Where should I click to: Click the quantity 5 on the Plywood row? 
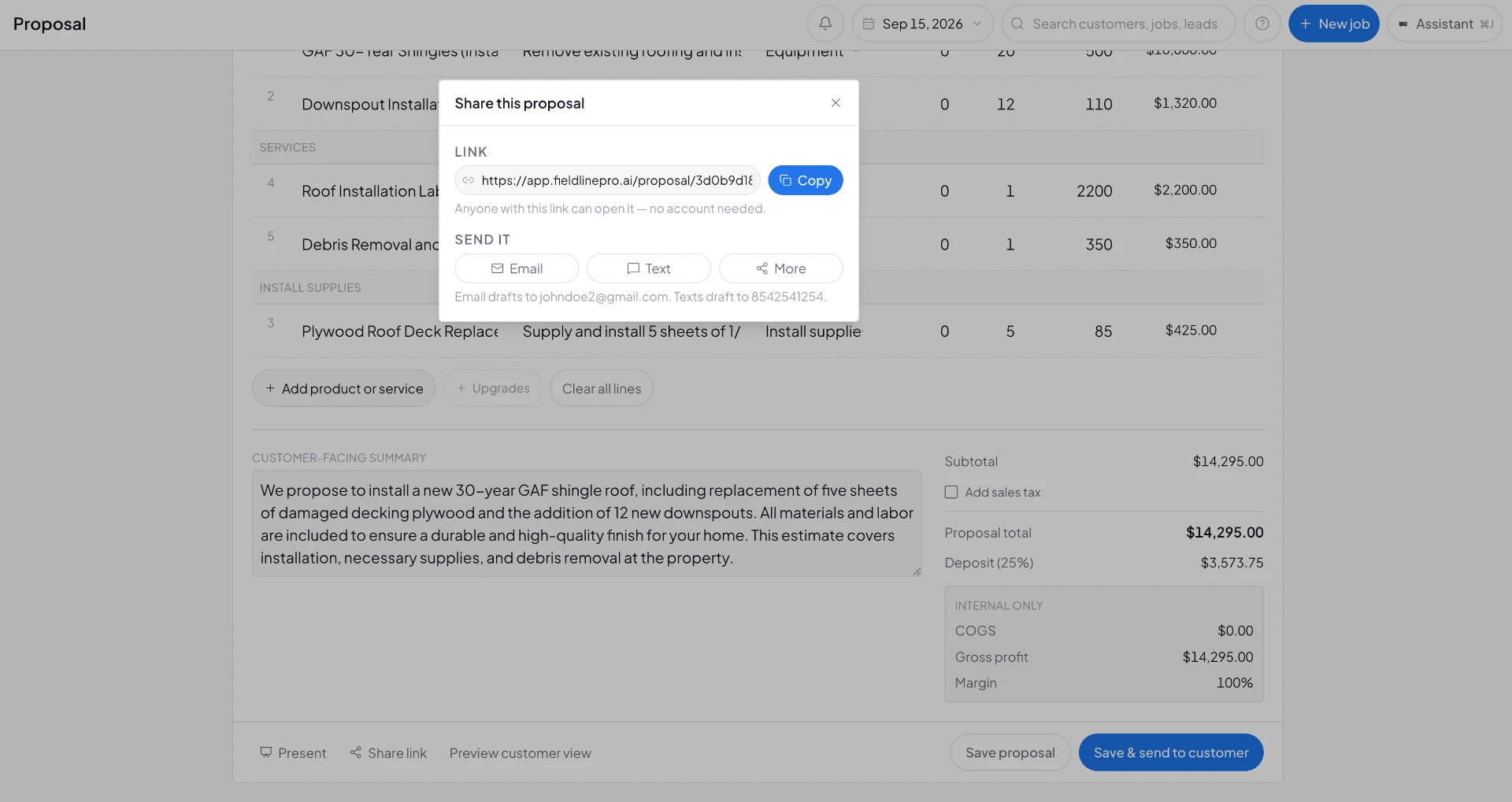(x=1010, y=331)
